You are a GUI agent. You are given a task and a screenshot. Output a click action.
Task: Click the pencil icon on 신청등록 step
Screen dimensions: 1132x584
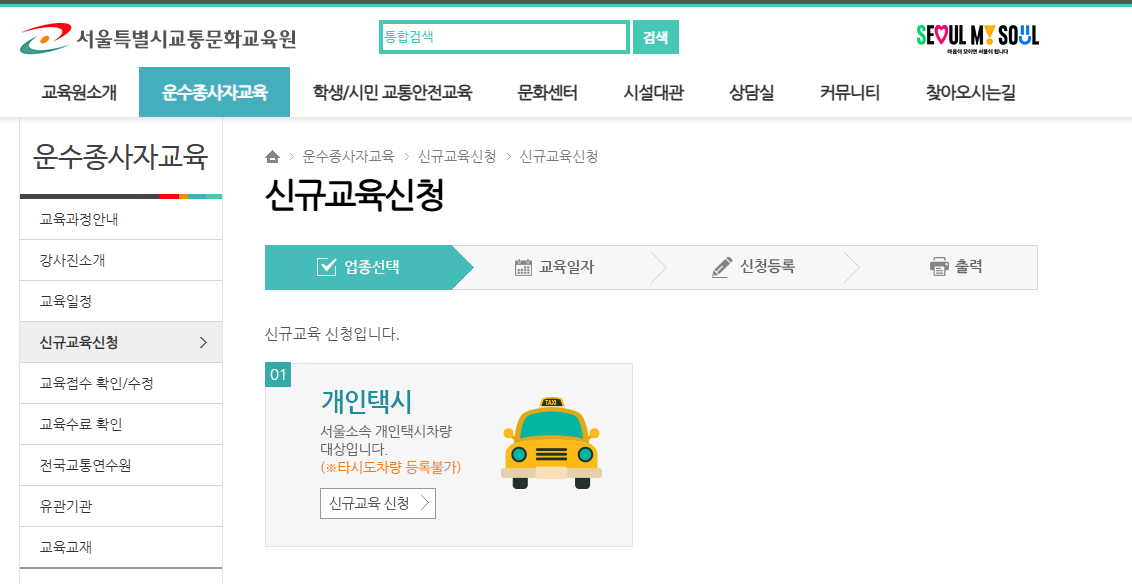pos(722,266)
